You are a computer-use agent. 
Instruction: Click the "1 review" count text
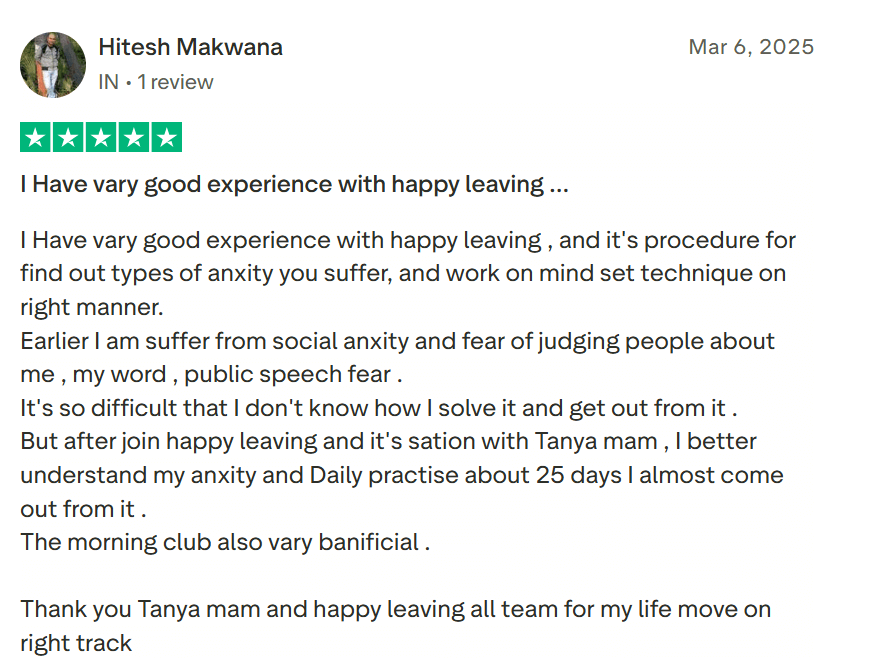175,82
